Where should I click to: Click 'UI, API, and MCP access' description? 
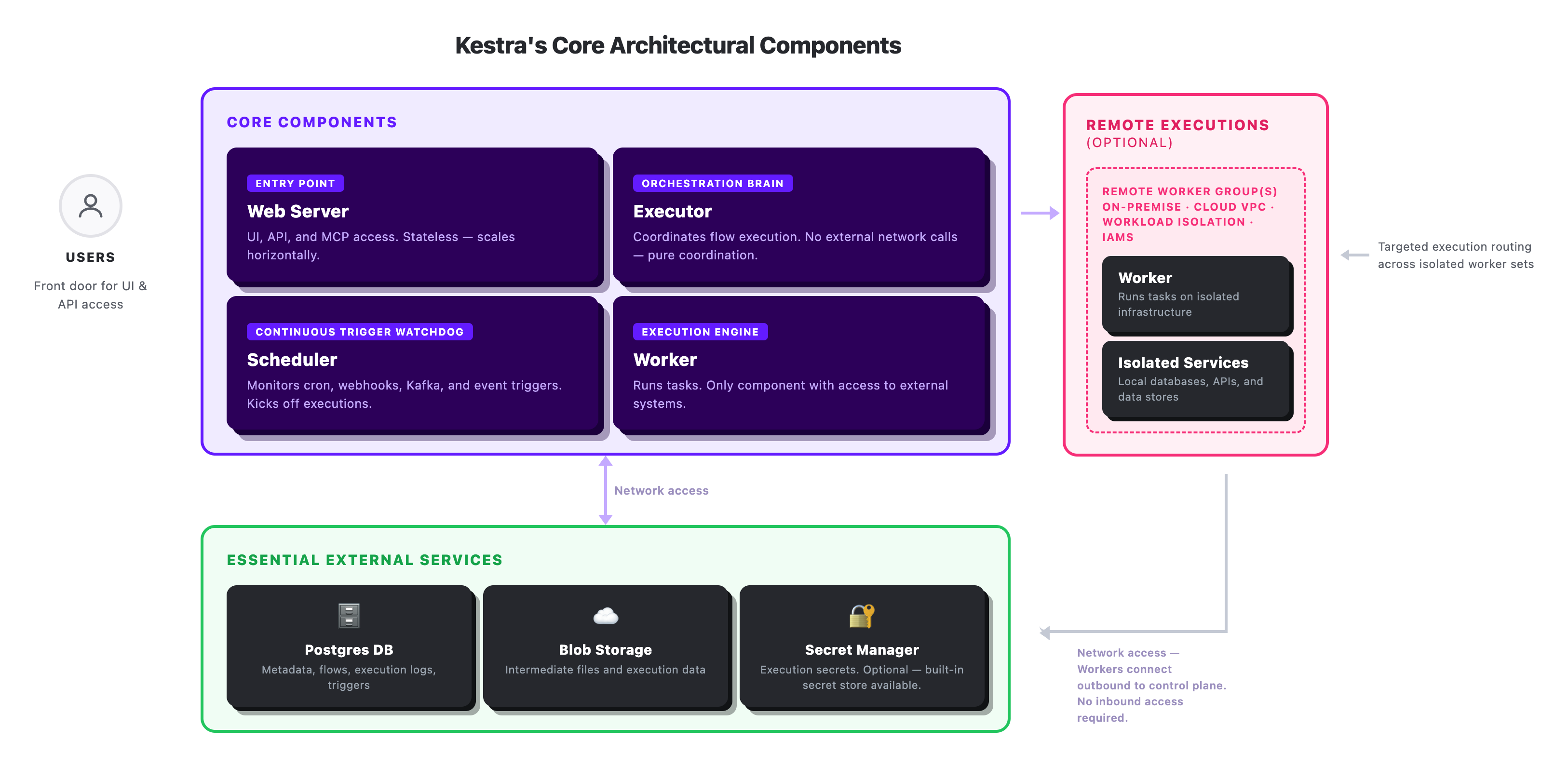click(x=380, y=246)
